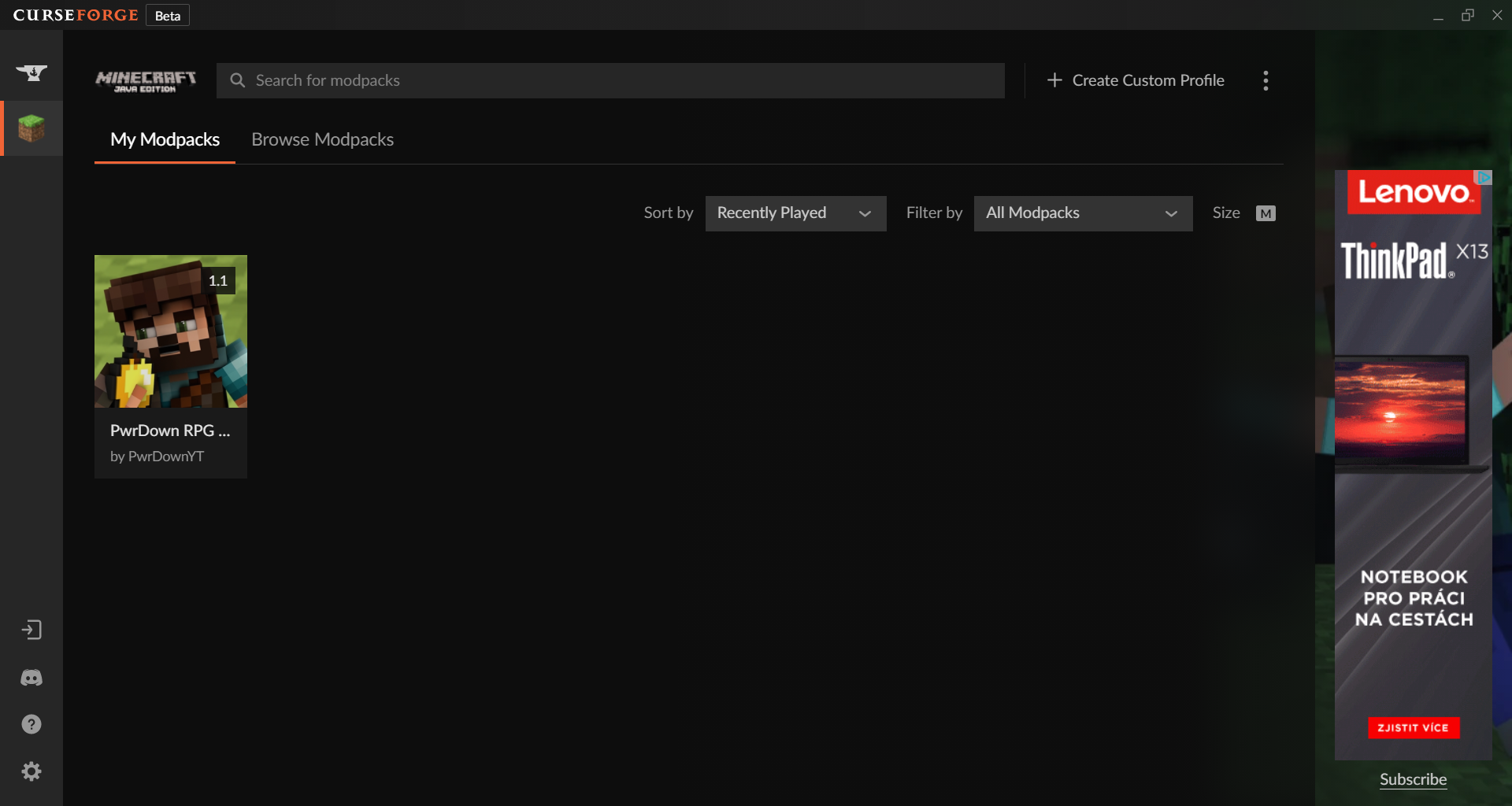
Task: Expand the All Modpacks filter dropdown
Action: click(1083, 213)
